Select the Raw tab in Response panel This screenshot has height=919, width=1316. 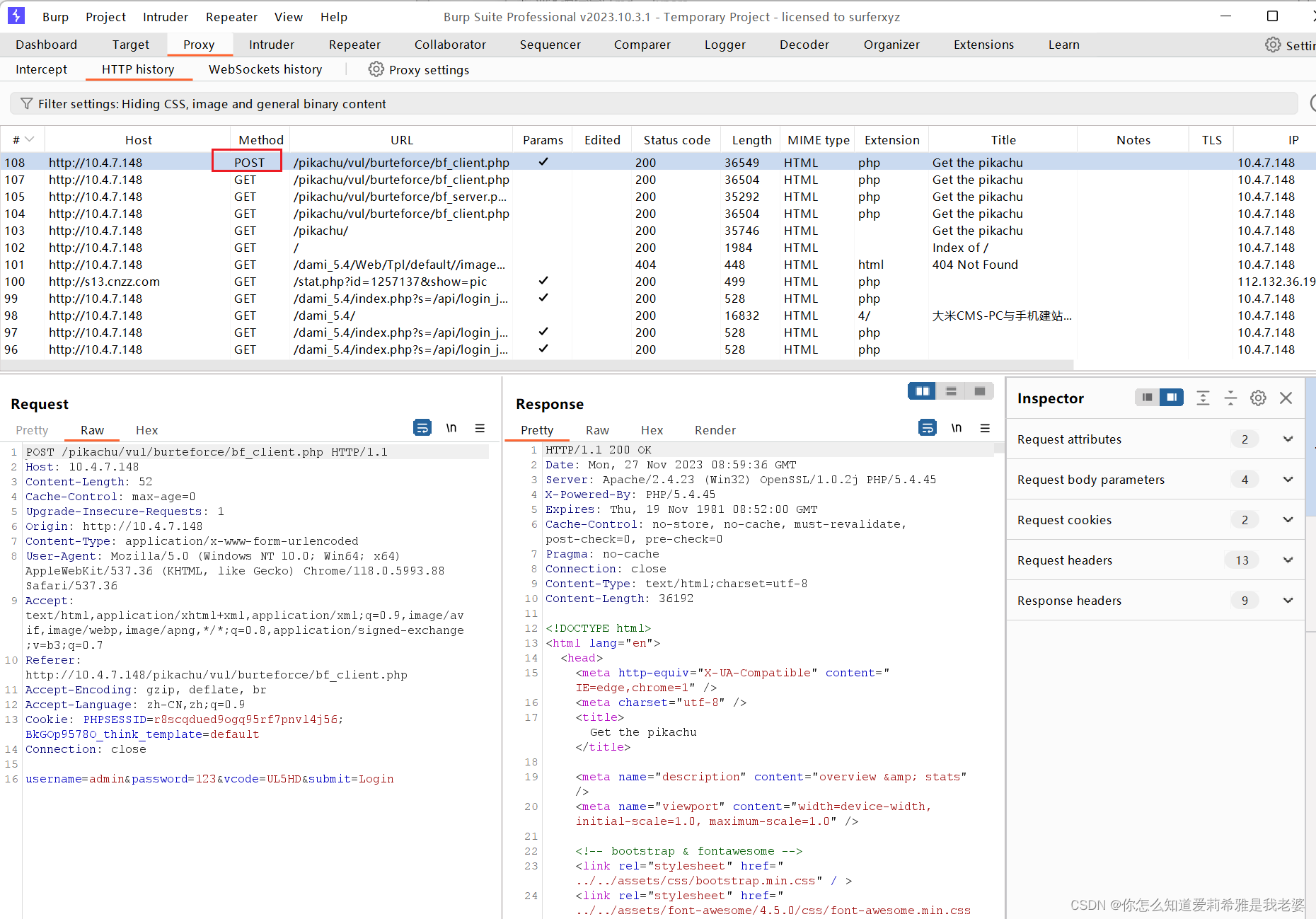coord(597,430)
